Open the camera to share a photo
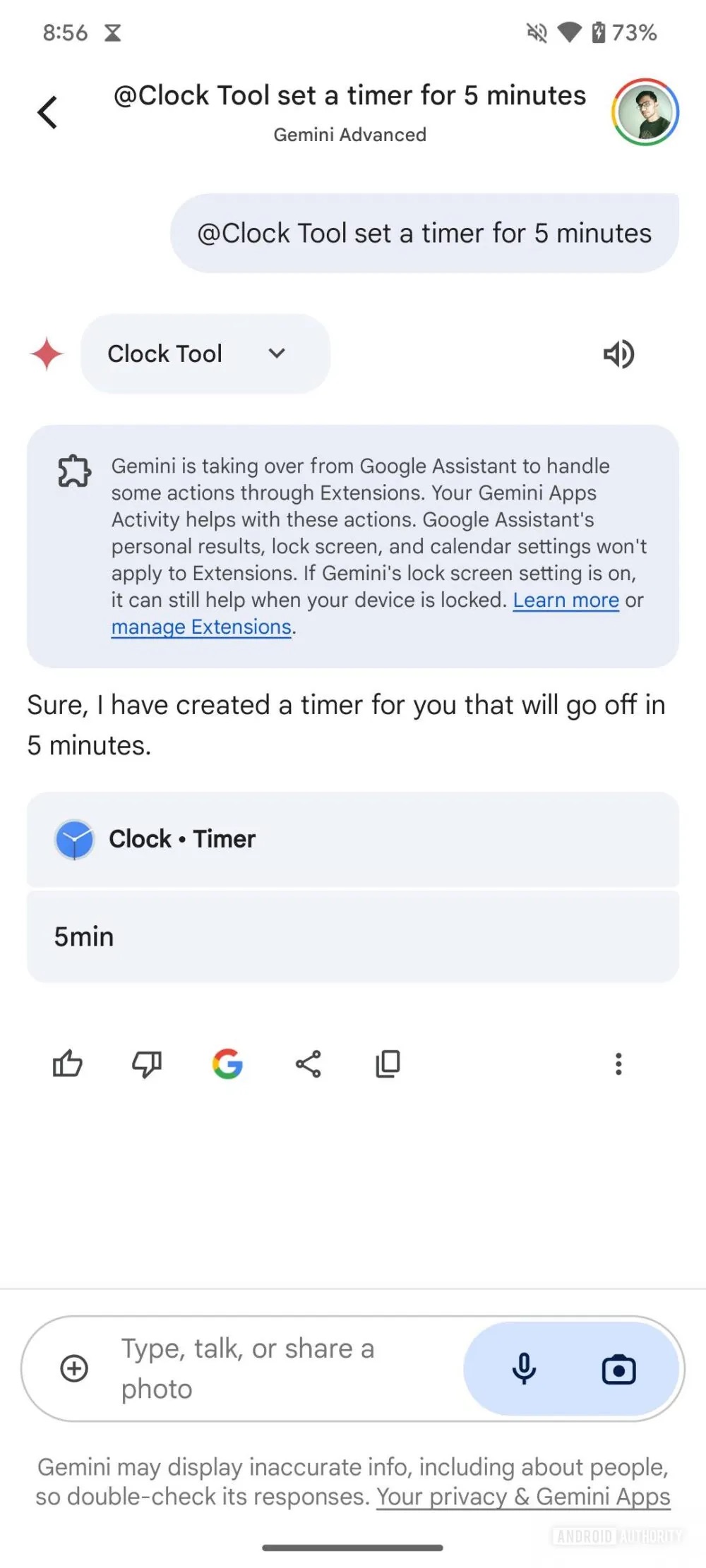Viewport: 706px width, 1568px height. pos(618,1370)
